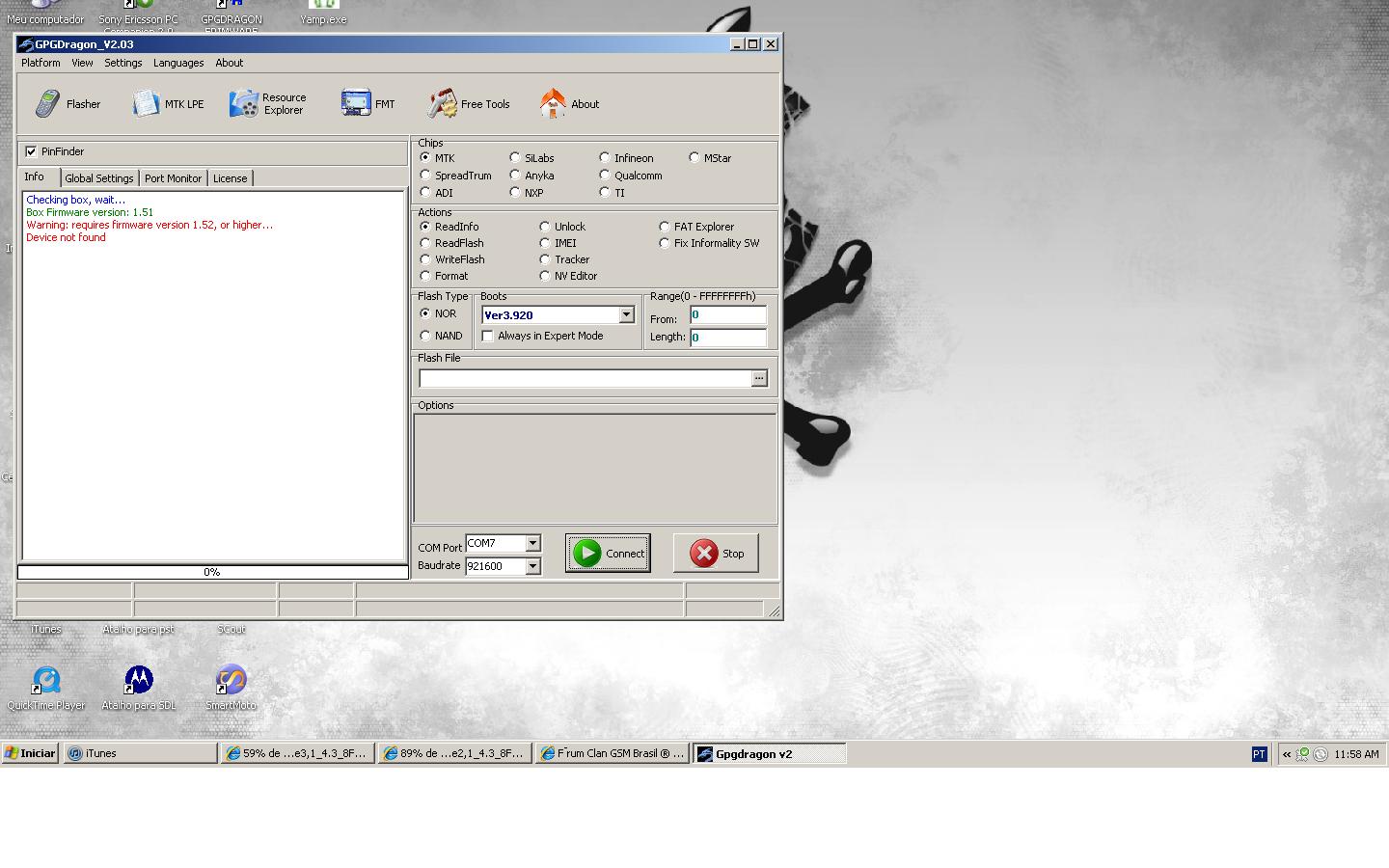
Task: Open the Settings menu
Action: [123, 63]
